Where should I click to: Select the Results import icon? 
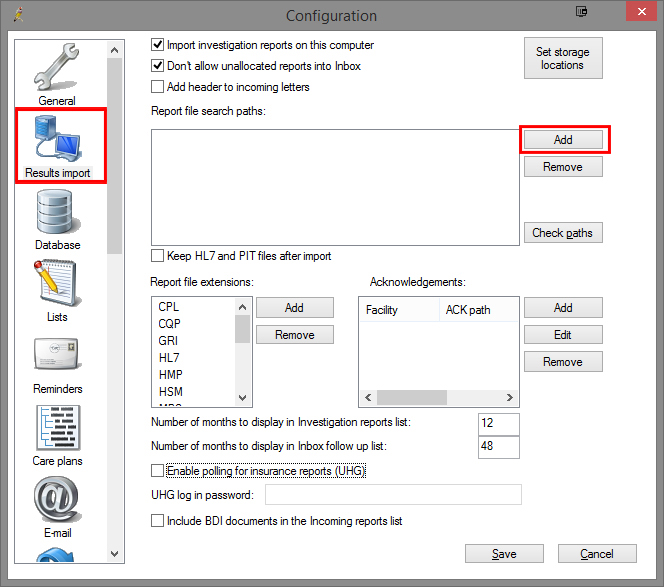pyautogui.click(x=57, y=144)
